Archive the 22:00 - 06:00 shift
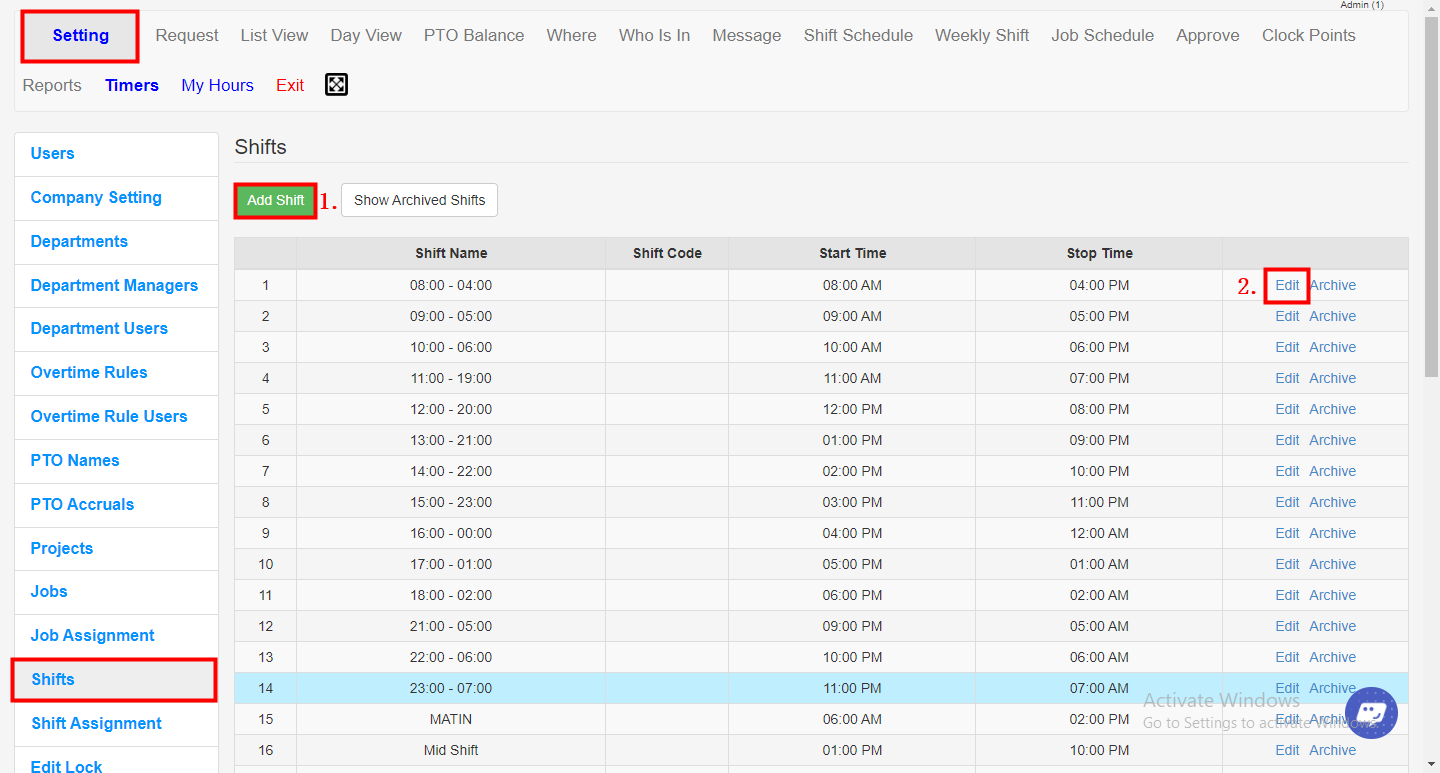 click(x=1332, y=657)
